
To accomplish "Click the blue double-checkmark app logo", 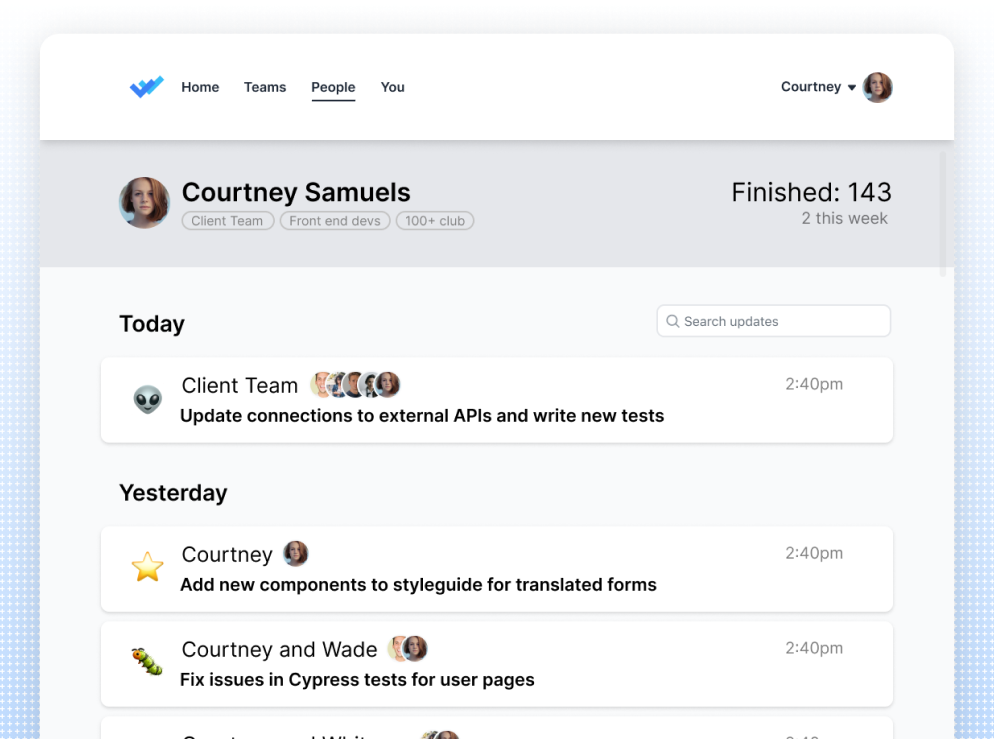I will point(146,87).
